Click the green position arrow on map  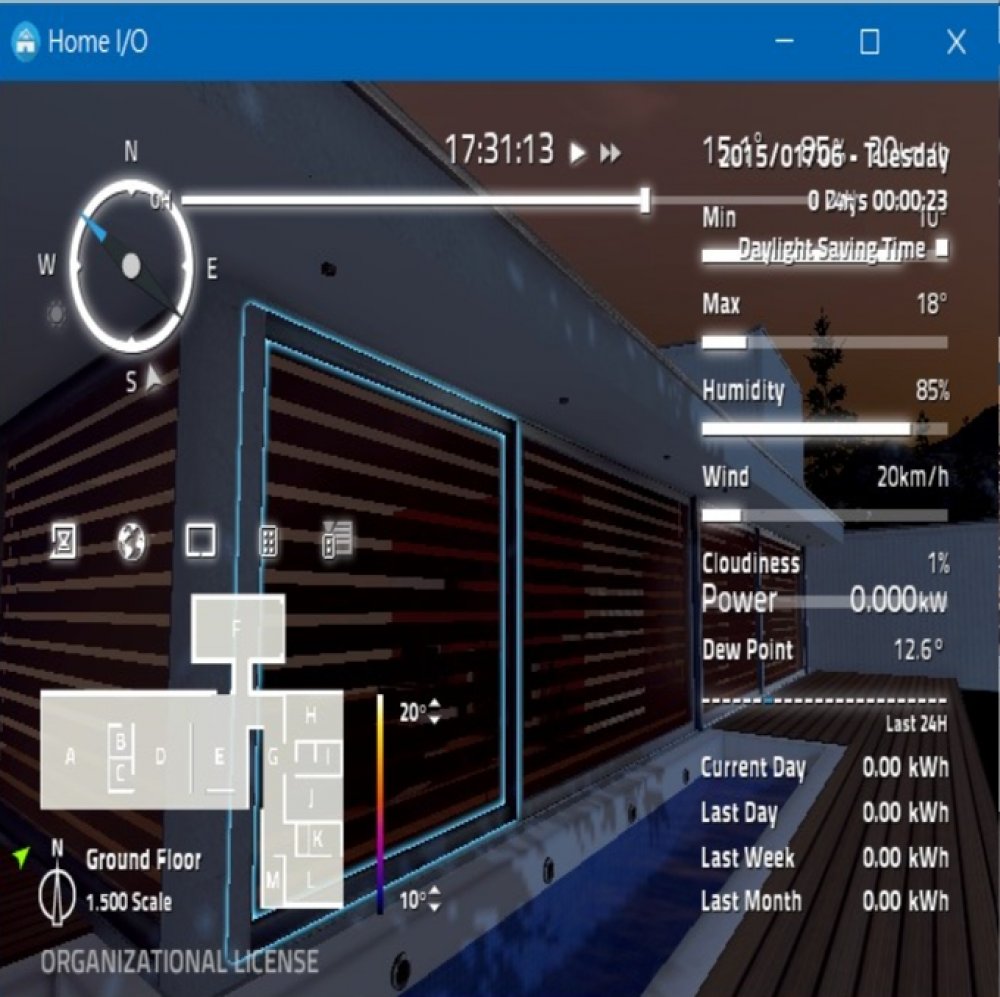21,857
